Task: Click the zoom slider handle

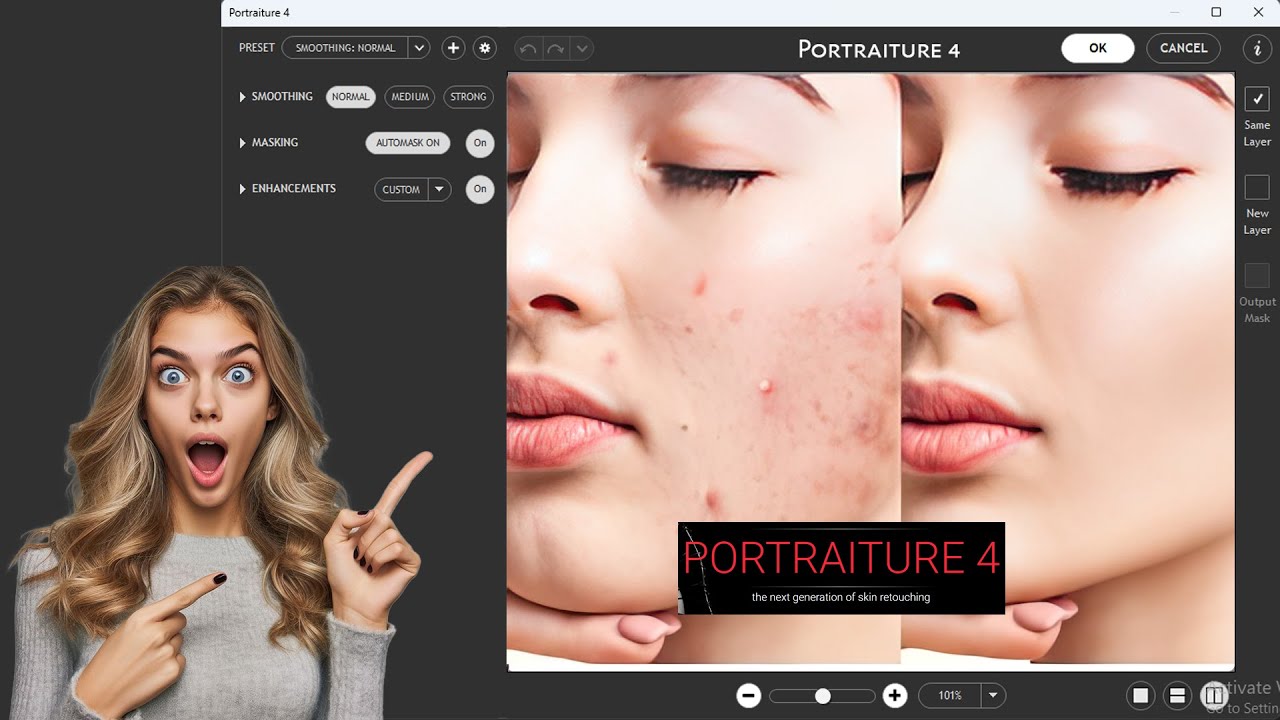Action: (x=822, y=696)
